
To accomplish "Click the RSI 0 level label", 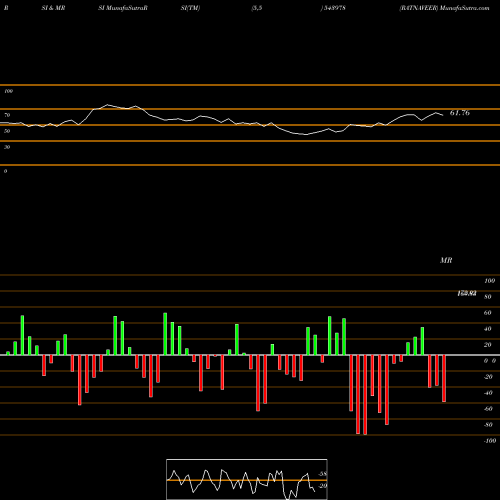I will coord(5,171).
